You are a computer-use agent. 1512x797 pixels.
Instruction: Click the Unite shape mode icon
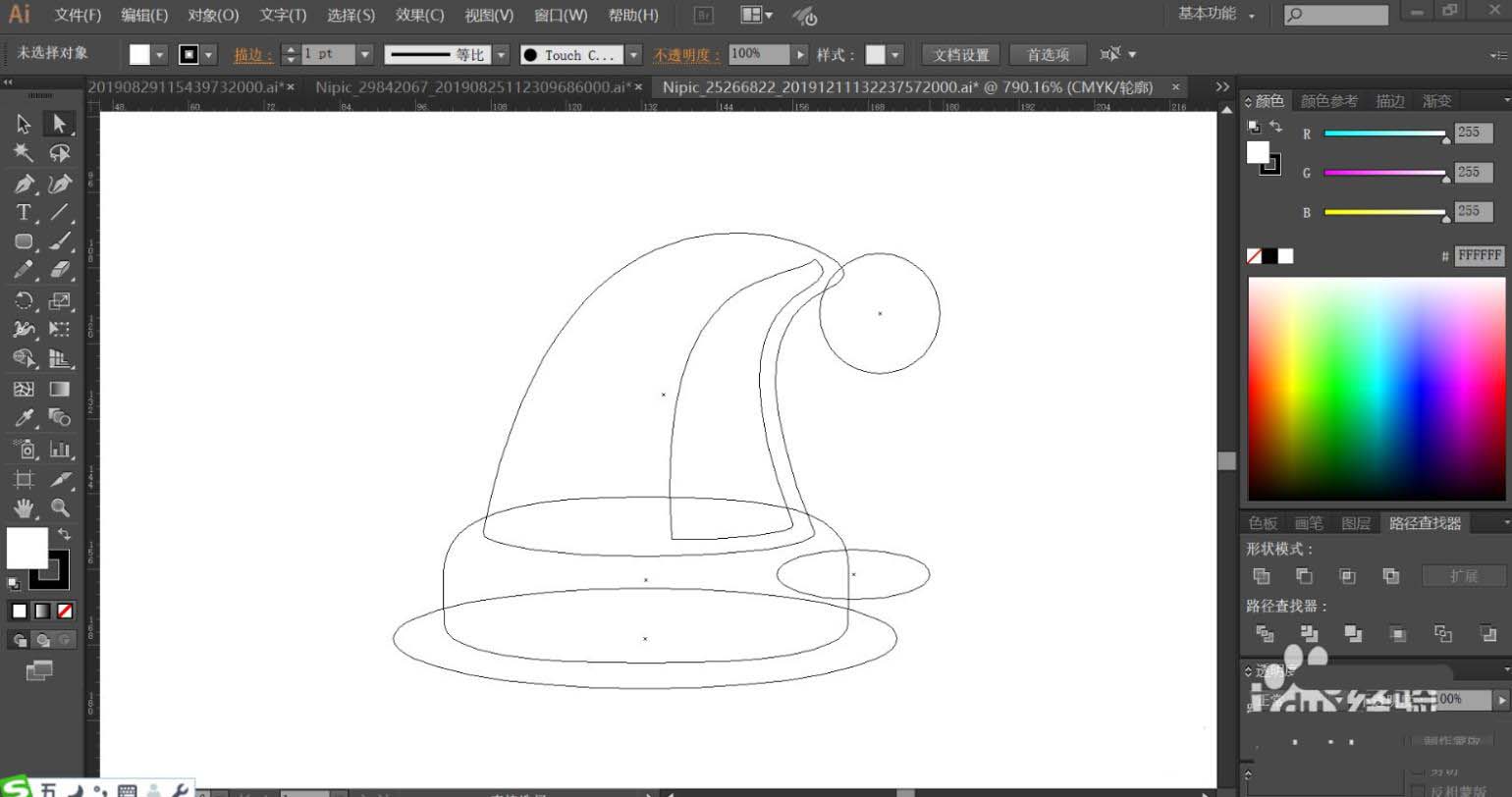click(1262, 576)
